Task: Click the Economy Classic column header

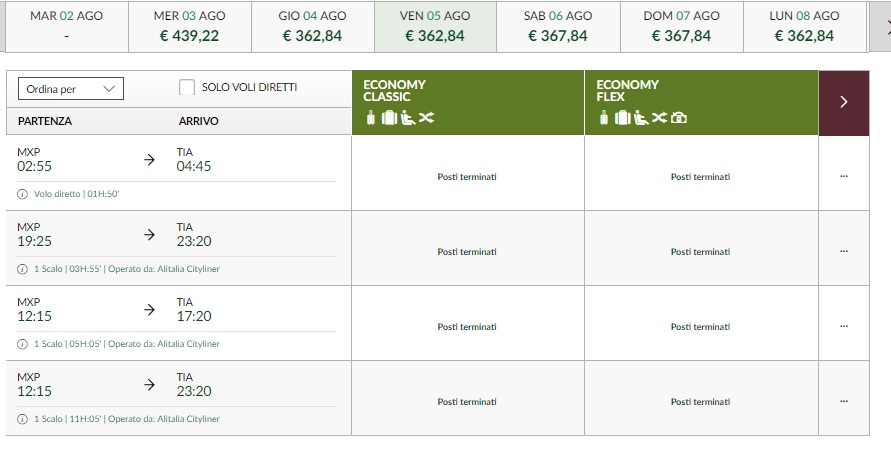Action: [467, 101]
